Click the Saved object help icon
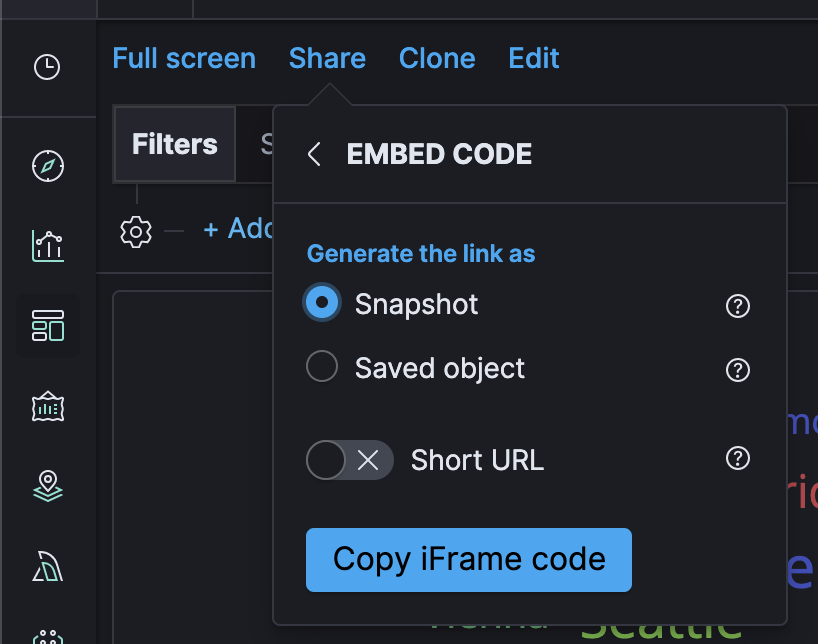The width and height of the screenshot is (818, 644). tap(737, 370)
